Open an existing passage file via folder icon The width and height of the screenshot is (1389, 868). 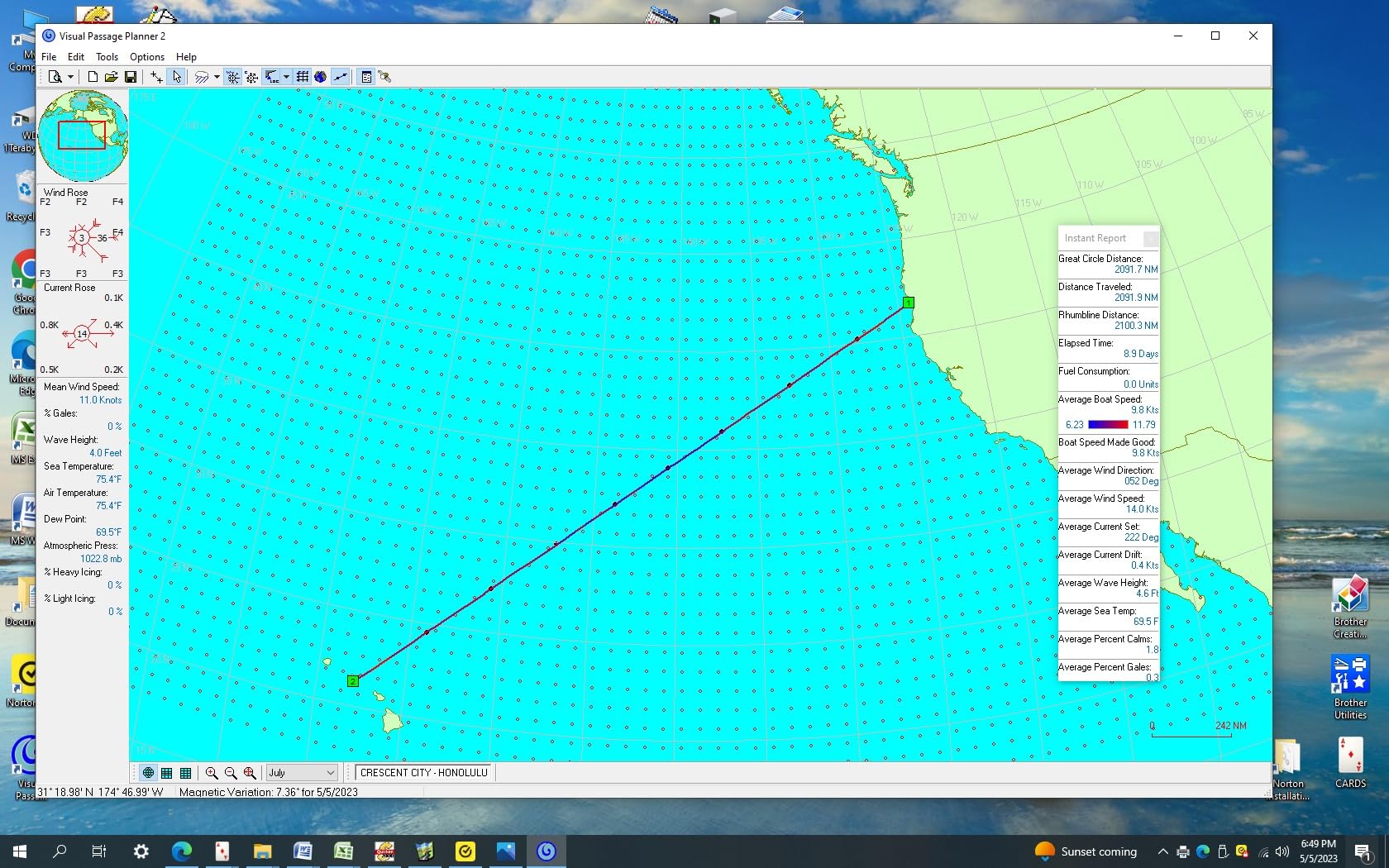pyautogui.click(x=111, y=77)
